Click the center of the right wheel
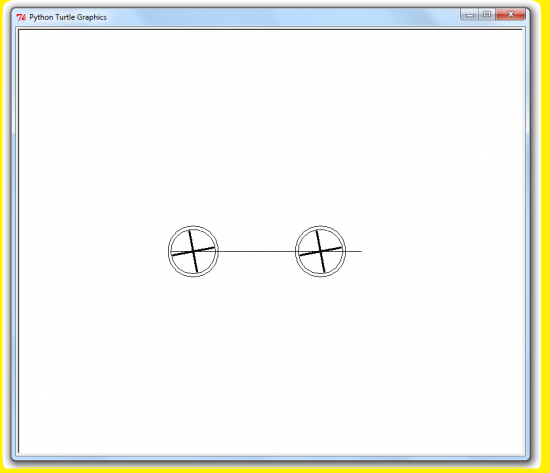Viewport: 550px width, 473px height. [320, 251]
